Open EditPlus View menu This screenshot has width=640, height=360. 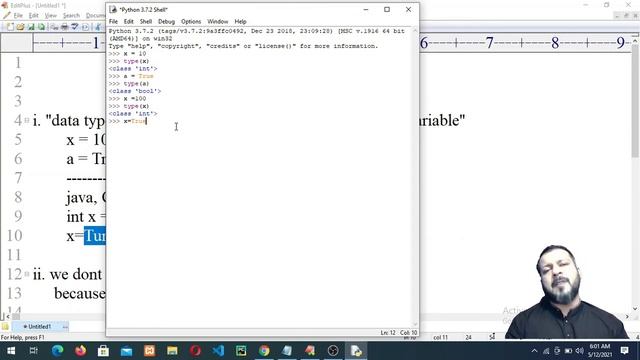pyautogui.click(x=51, y=16)
